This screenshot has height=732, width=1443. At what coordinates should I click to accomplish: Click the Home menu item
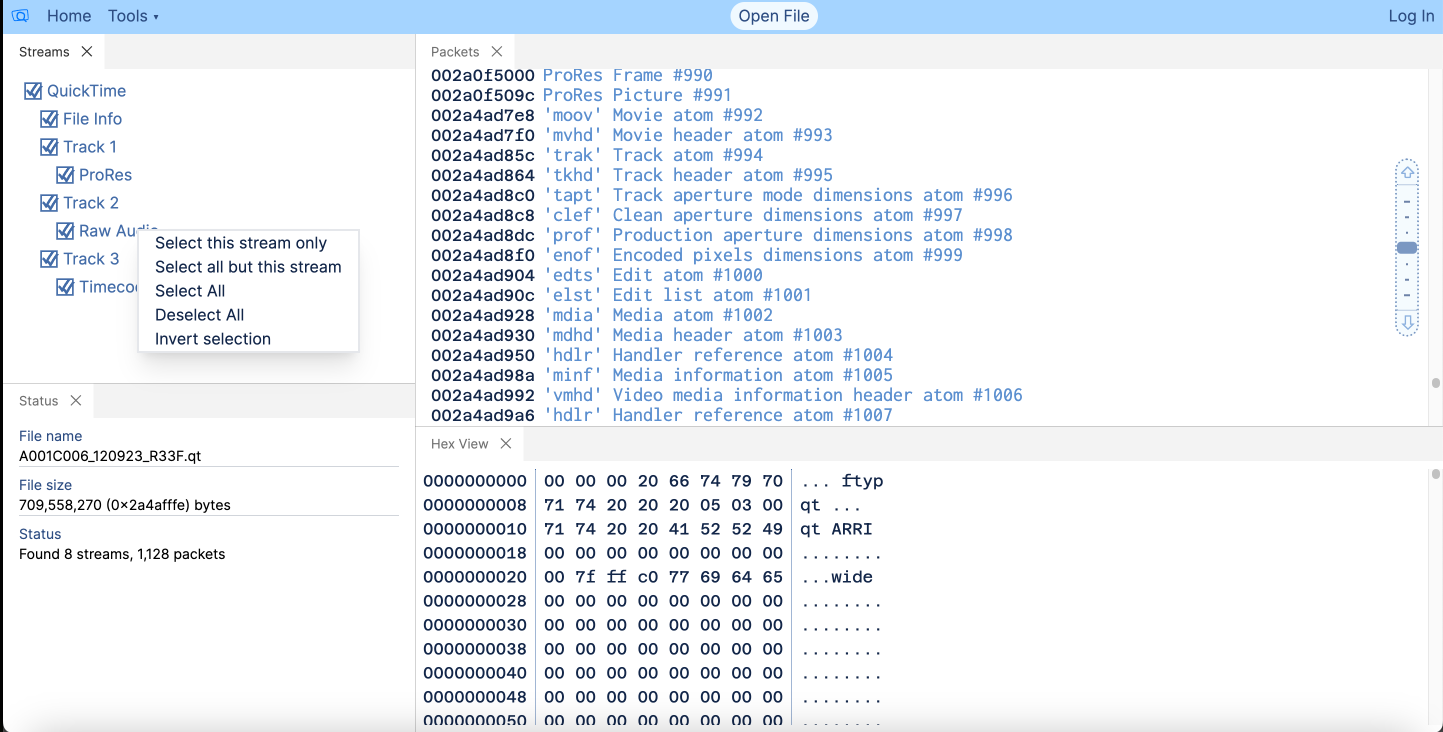(x=68, y=15)
